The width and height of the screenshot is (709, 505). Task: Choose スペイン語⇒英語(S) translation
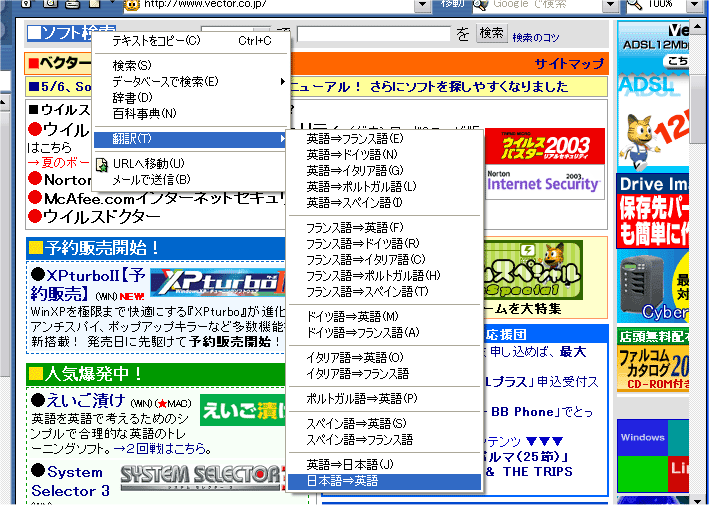tap(384, 423)
